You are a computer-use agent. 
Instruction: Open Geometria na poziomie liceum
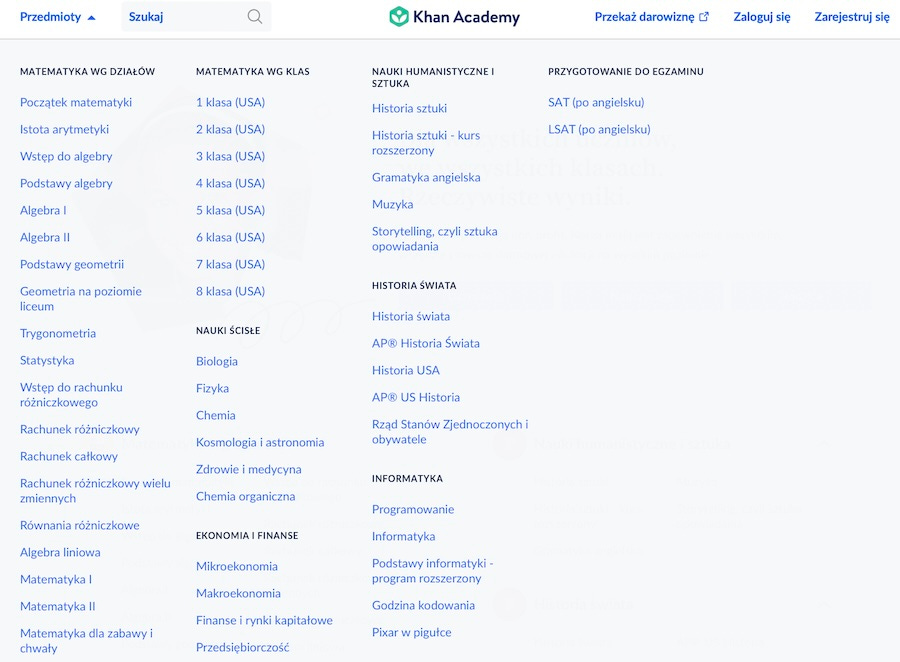click(x=80, y=299)
